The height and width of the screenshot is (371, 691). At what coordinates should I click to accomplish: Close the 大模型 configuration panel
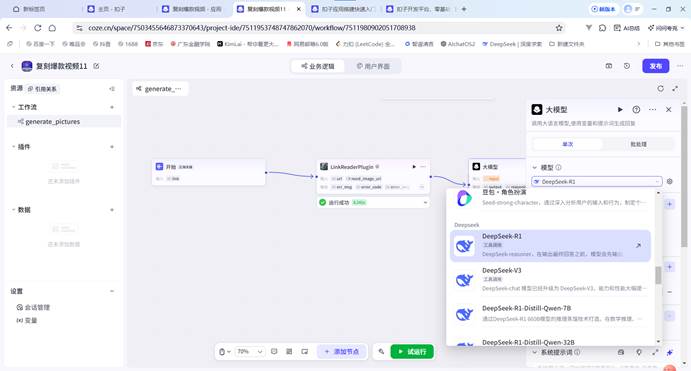point(669,109)
